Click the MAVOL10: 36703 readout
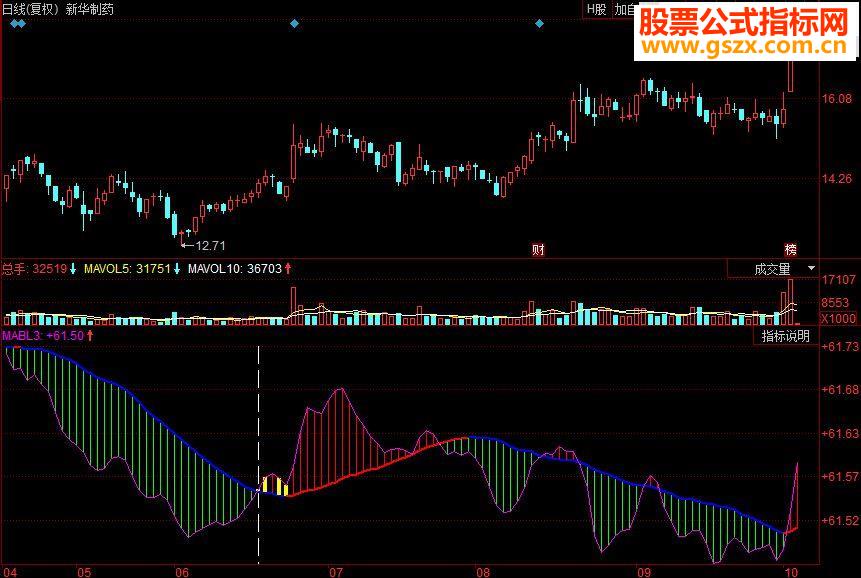Screen dimensions: 861x578 pyautogui.click(x=234, y=269)
